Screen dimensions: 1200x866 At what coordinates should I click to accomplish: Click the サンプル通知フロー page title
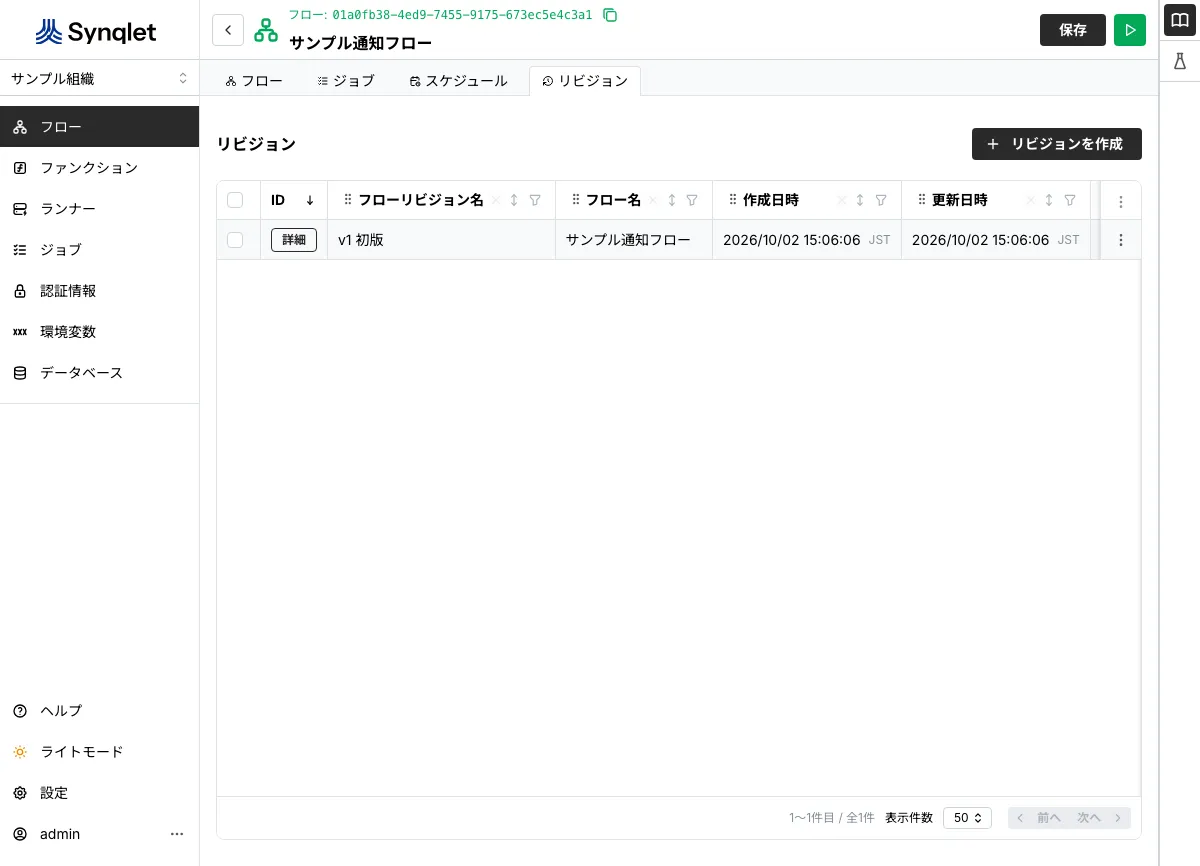point(361,44)
